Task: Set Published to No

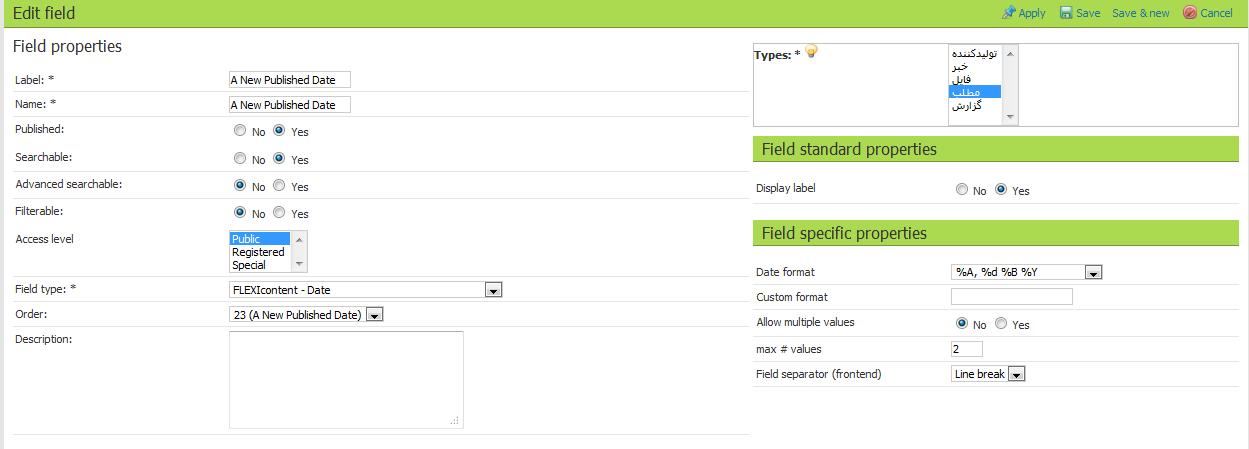Action: click(x=240, y=130)
